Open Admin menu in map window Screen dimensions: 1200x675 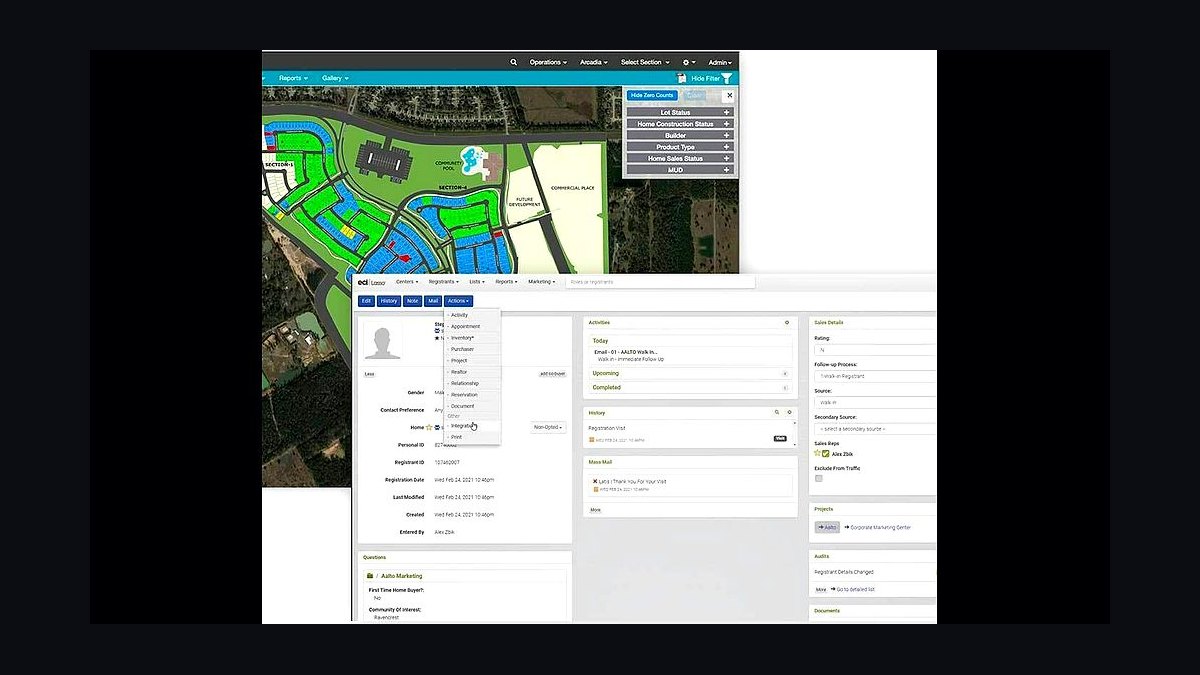tap(720, 62)
